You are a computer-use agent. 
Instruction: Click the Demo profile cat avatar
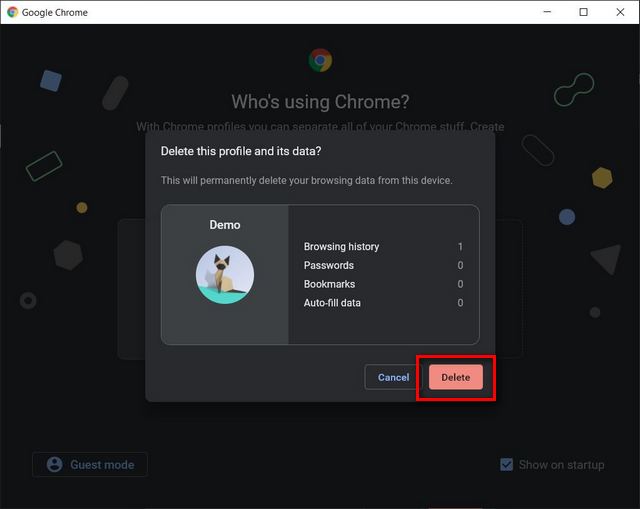(x=225, y=274)
